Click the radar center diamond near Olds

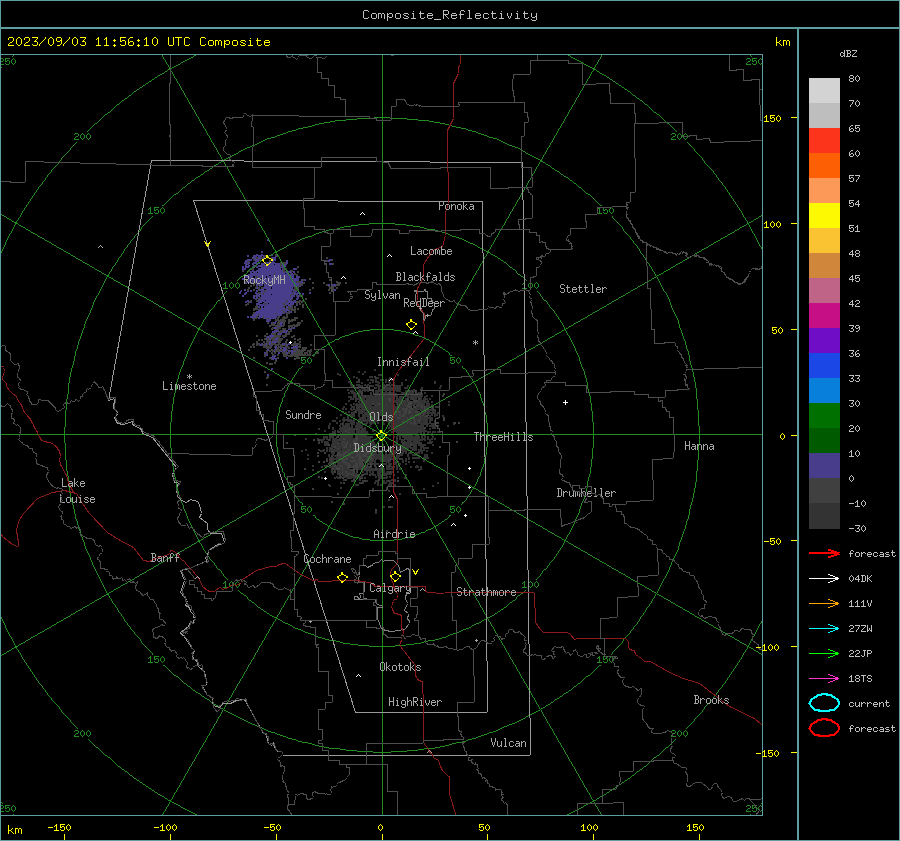tap(382, 436)
